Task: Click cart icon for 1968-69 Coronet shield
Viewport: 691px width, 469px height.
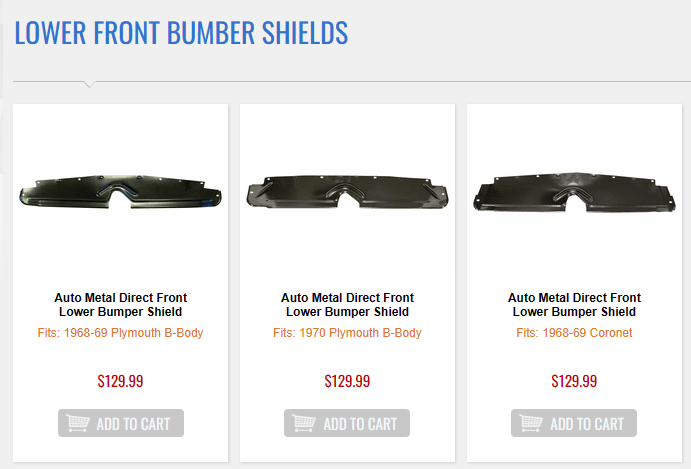Action: [531, 424]
